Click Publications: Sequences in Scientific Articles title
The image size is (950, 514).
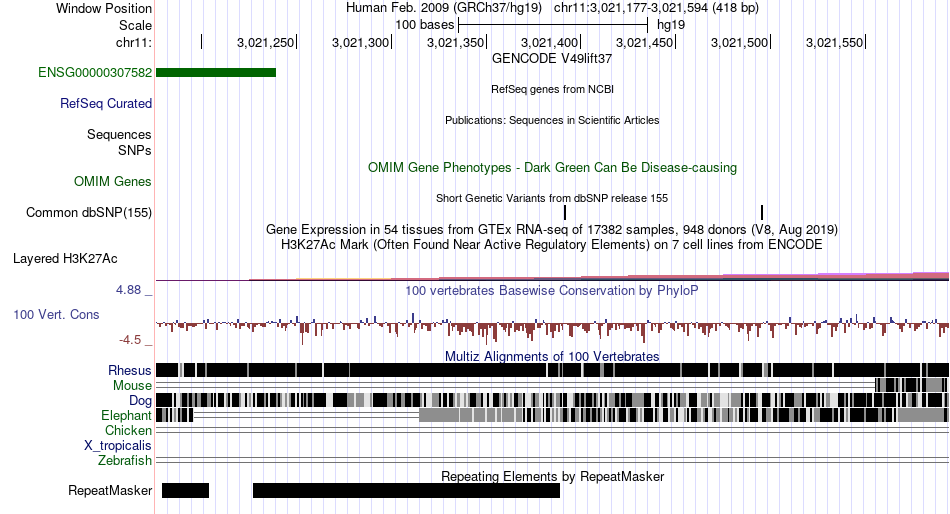tap(552, 120)
